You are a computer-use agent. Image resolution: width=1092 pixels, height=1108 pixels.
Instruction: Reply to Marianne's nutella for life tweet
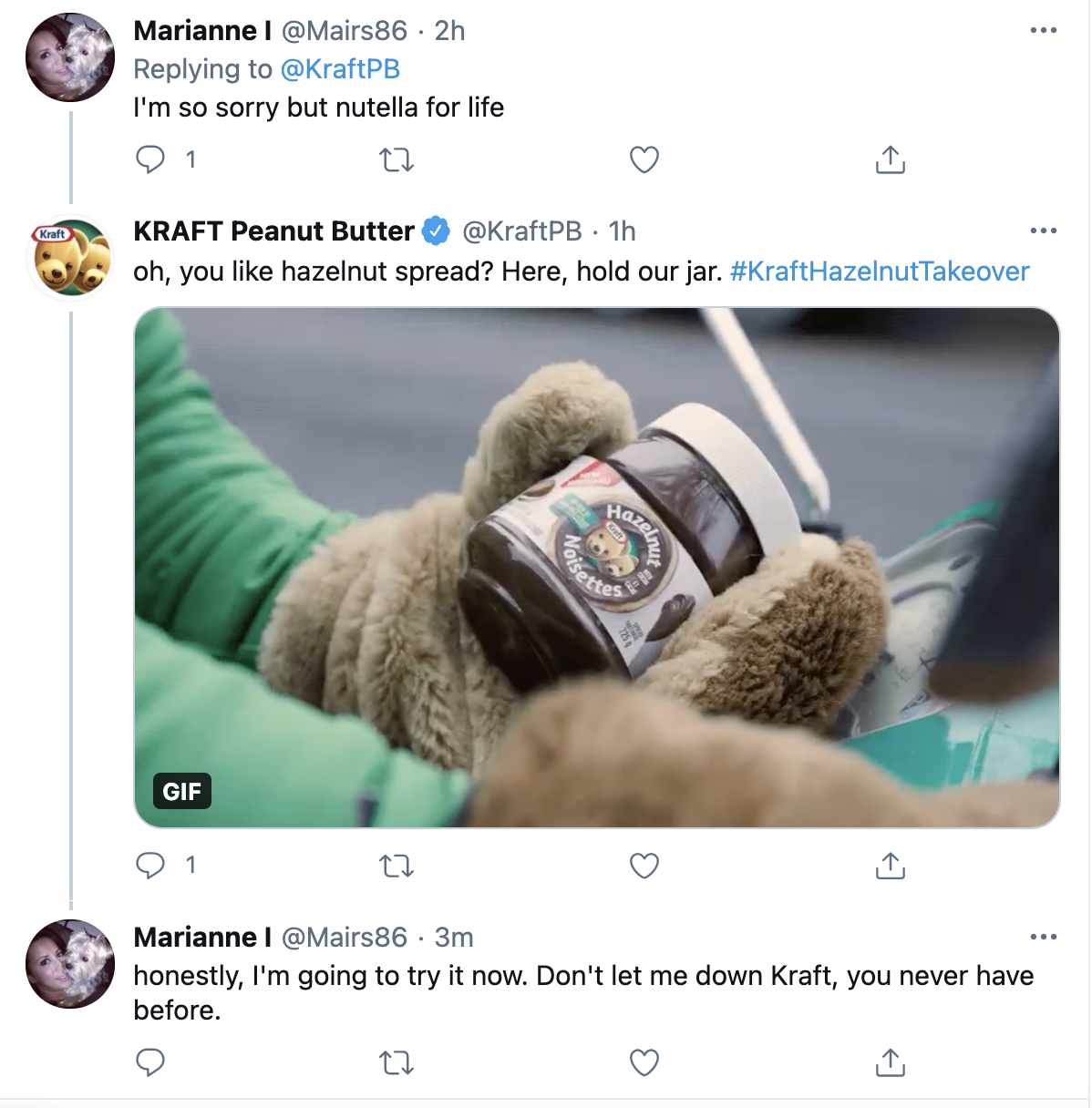tap(150, 159)
